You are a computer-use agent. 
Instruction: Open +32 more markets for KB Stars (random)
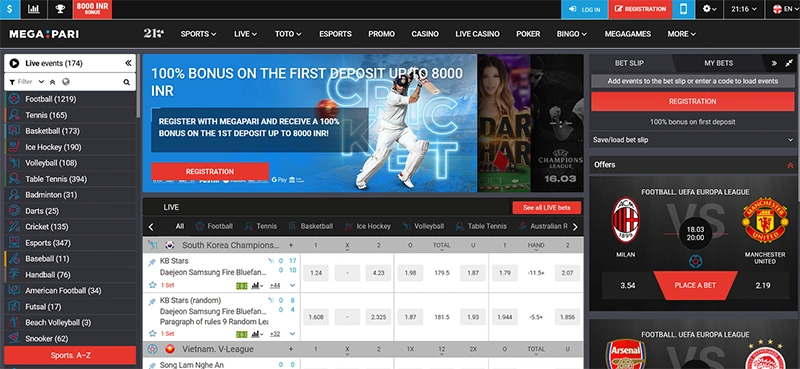tap(275, 334)
